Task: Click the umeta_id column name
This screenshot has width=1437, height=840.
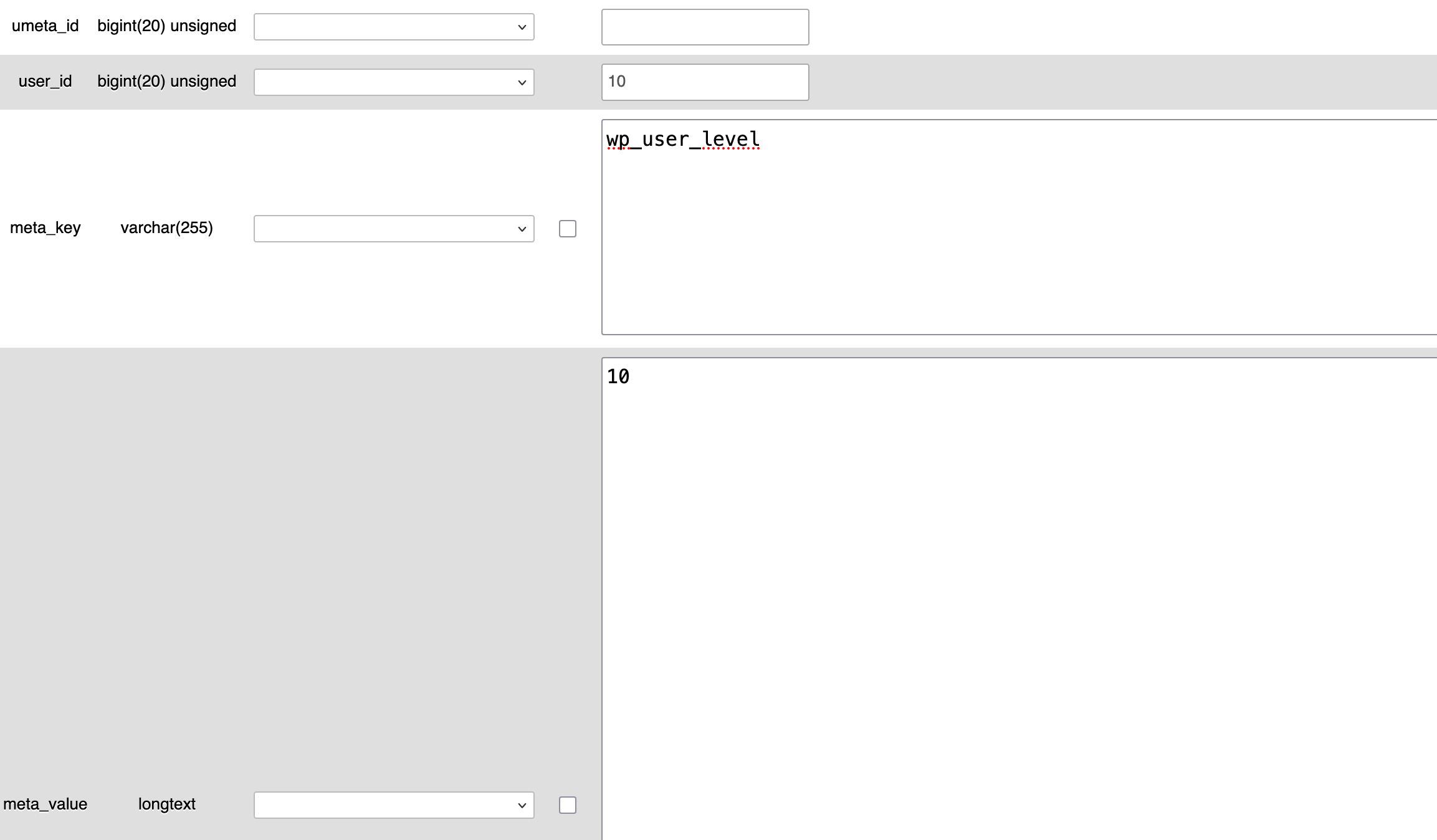Action: pyautogui.click(x=45, y=26)
